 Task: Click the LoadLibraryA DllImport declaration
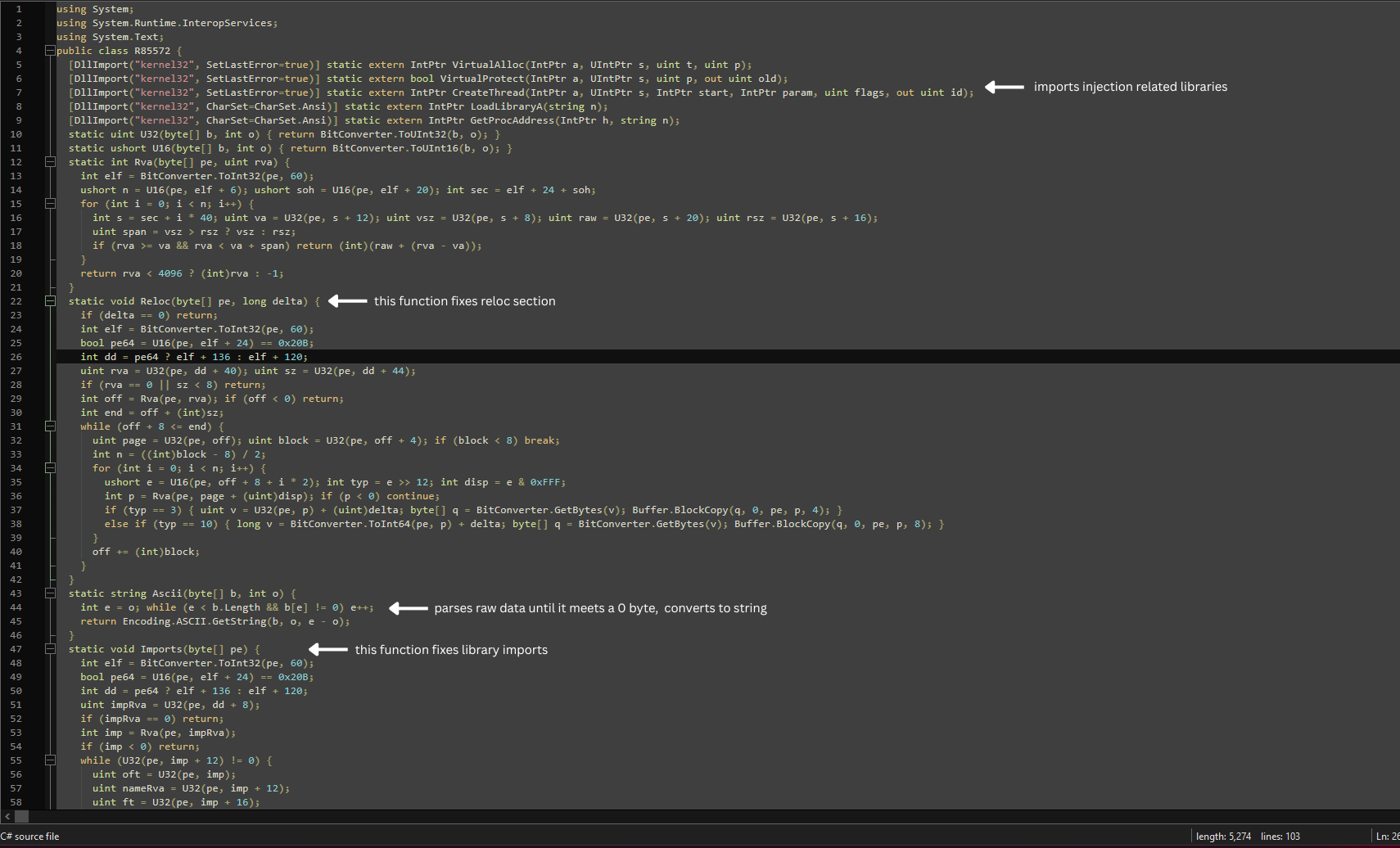[x=338, y=106]
